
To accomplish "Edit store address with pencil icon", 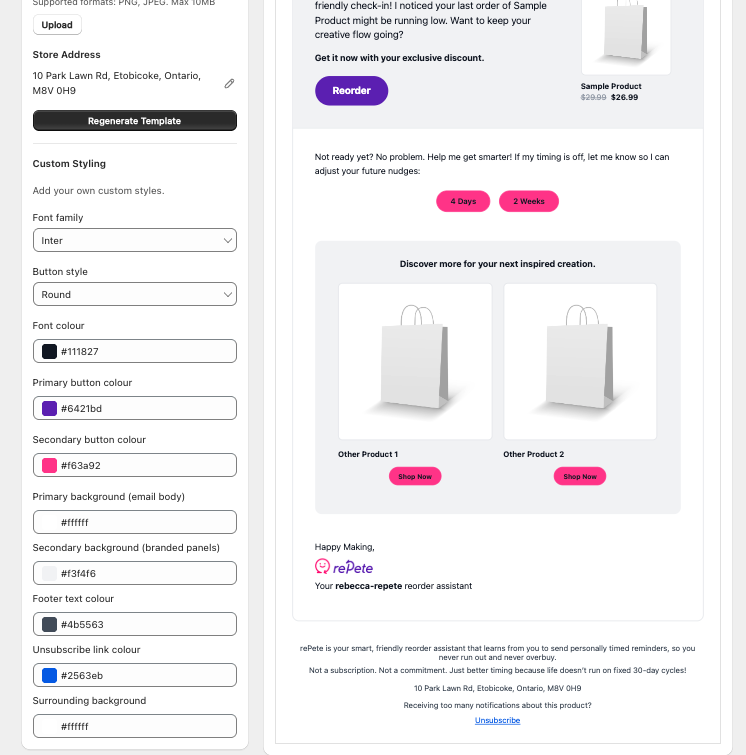I will [229, 84].
